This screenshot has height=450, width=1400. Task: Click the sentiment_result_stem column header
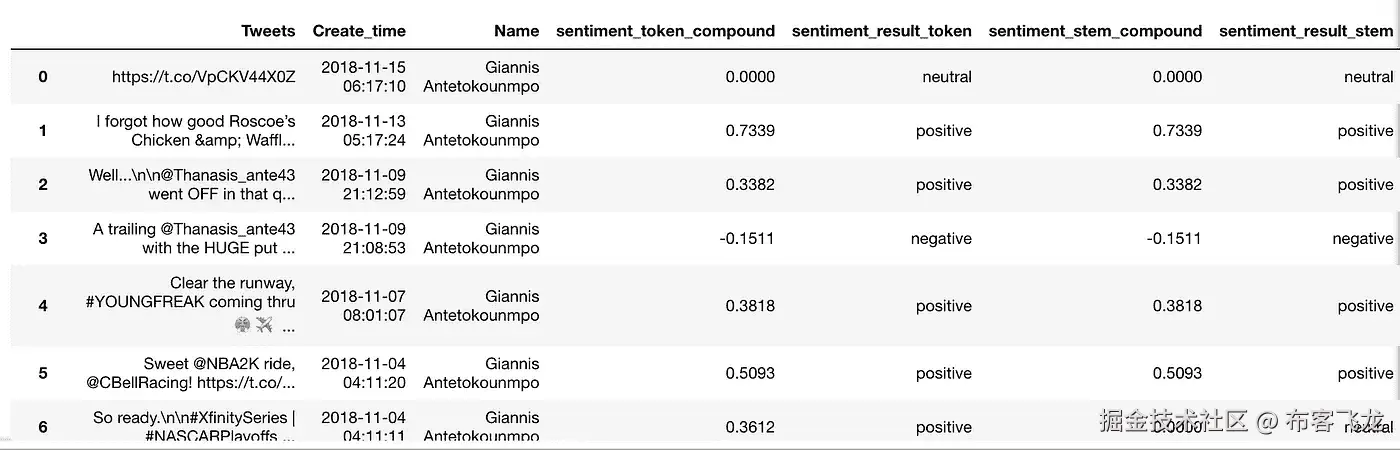pos(1305,31)
